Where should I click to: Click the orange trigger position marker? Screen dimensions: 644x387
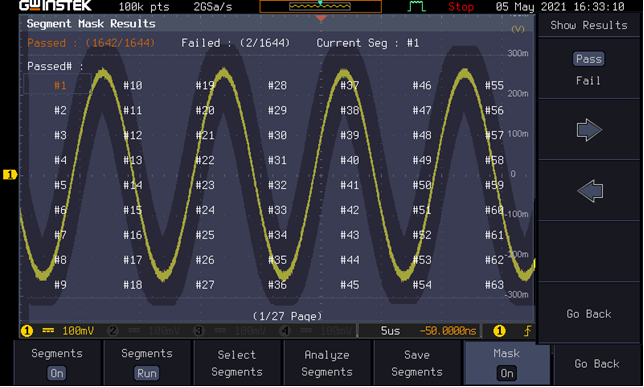pyautogui.click(x=321, y=18)
